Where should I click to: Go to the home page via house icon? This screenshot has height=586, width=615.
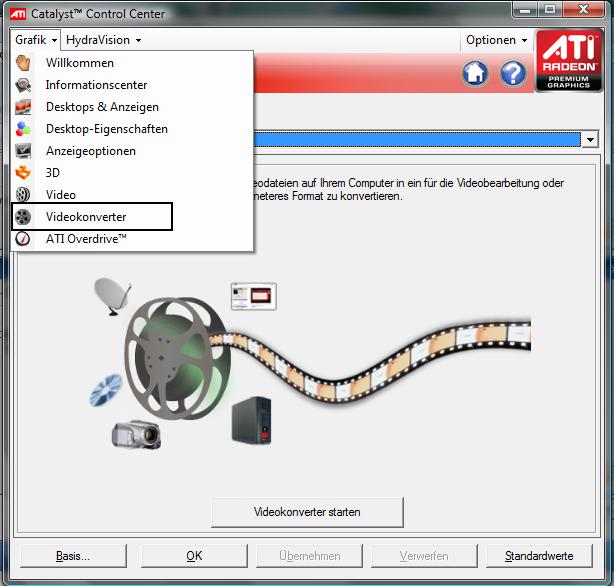click(475, 73)
